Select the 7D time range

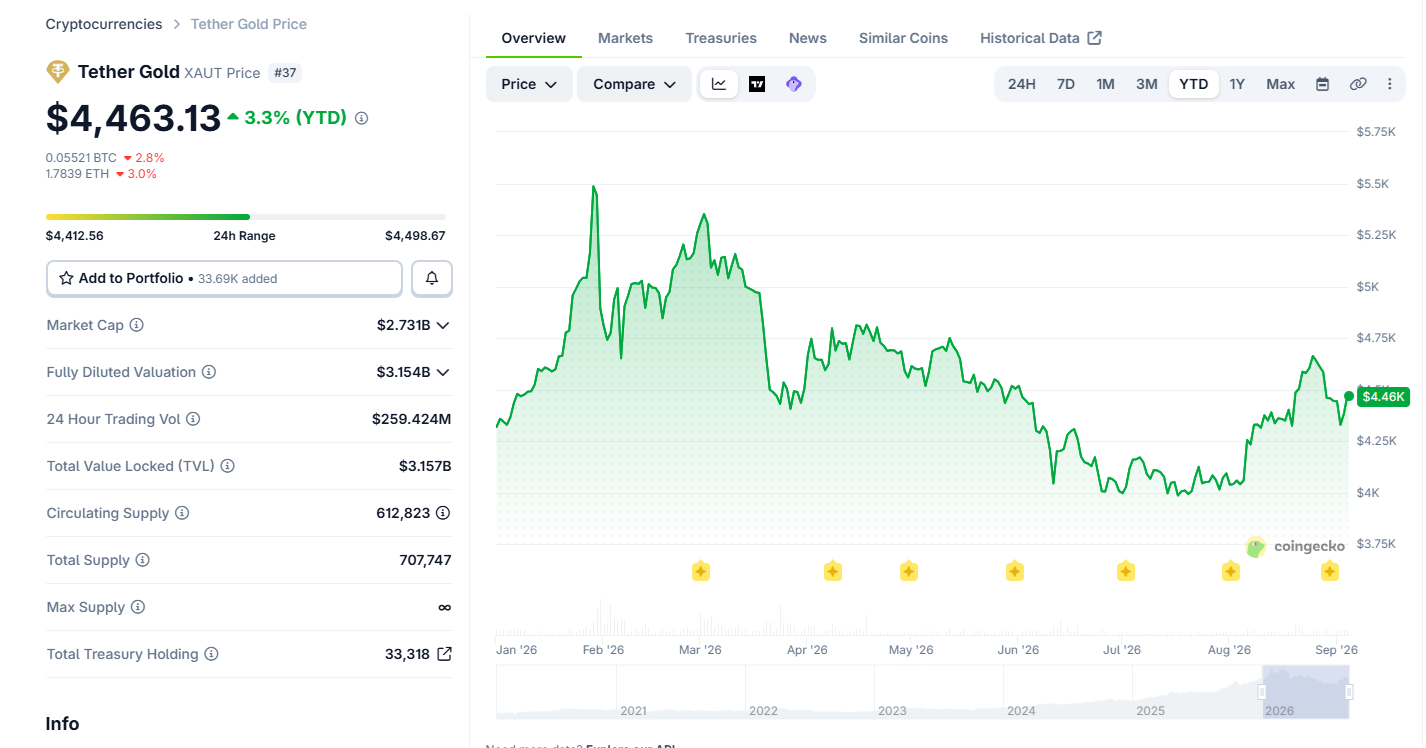point(1066,84)
